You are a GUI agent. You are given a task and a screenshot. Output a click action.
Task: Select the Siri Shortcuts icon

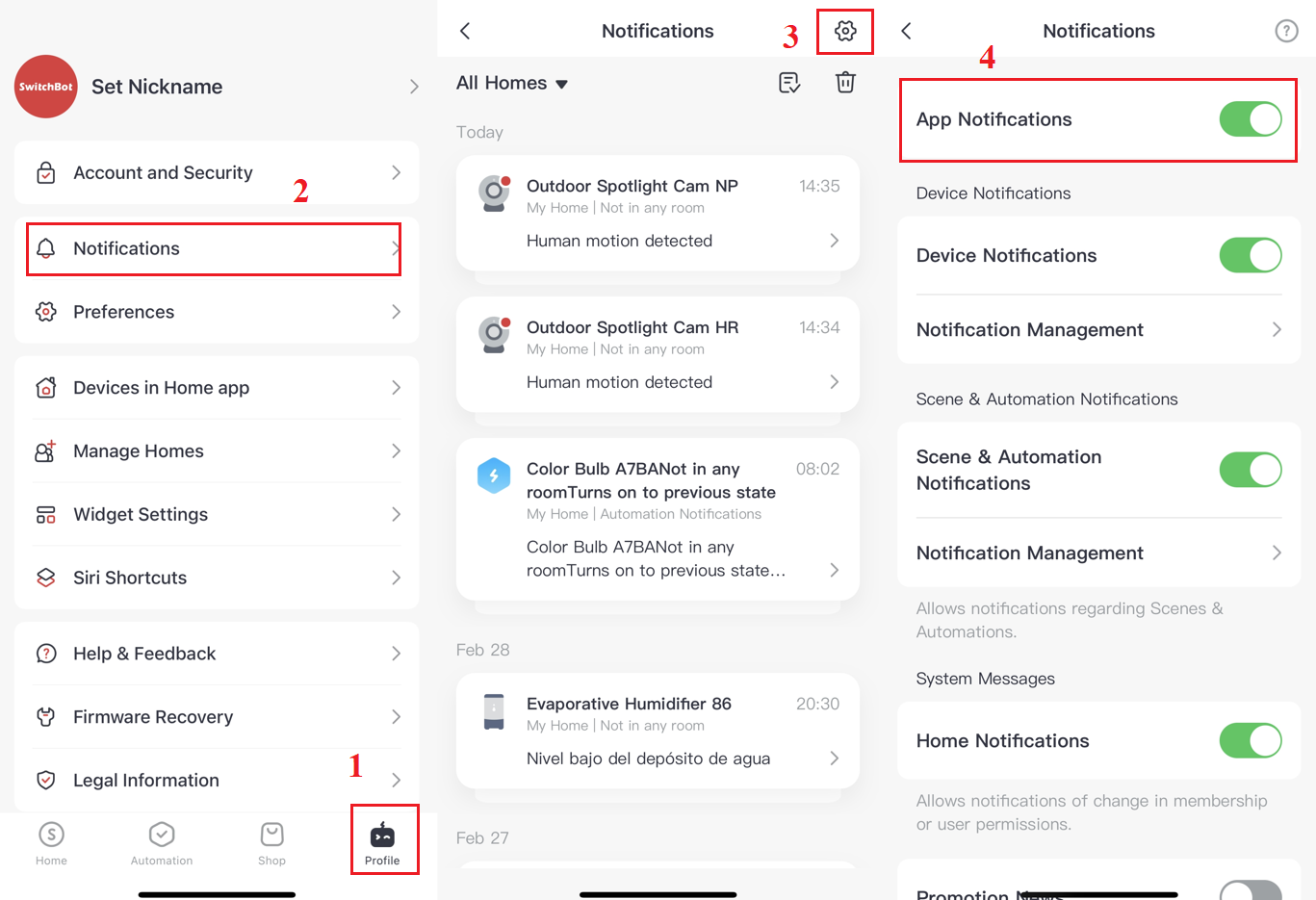tap(45, 578)
